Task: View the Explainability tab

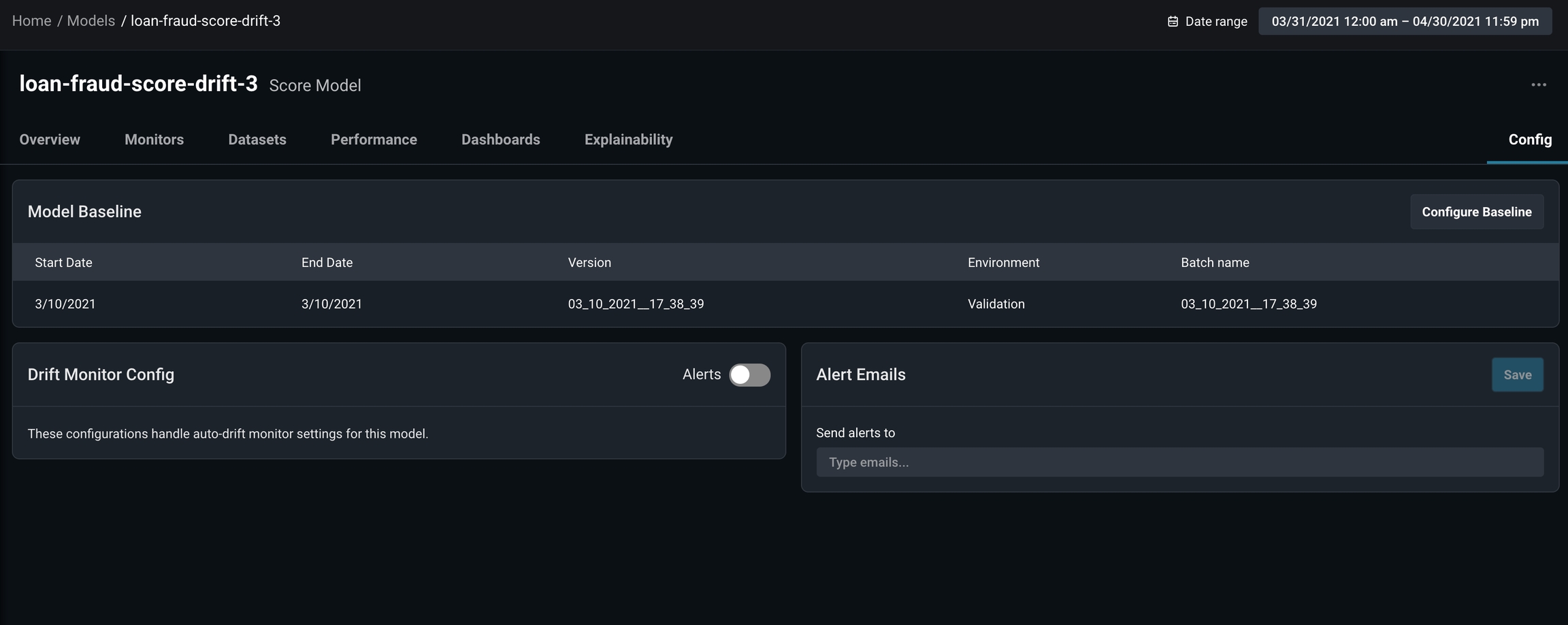Action: pyautogui.click(x=628, y=140)
